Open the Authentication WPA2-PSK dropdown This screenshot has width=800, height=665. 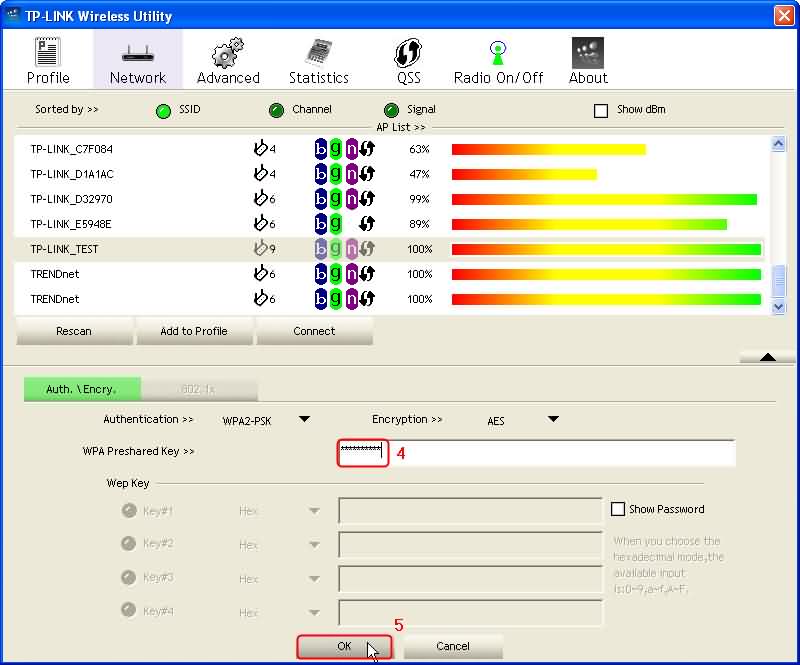304,419
